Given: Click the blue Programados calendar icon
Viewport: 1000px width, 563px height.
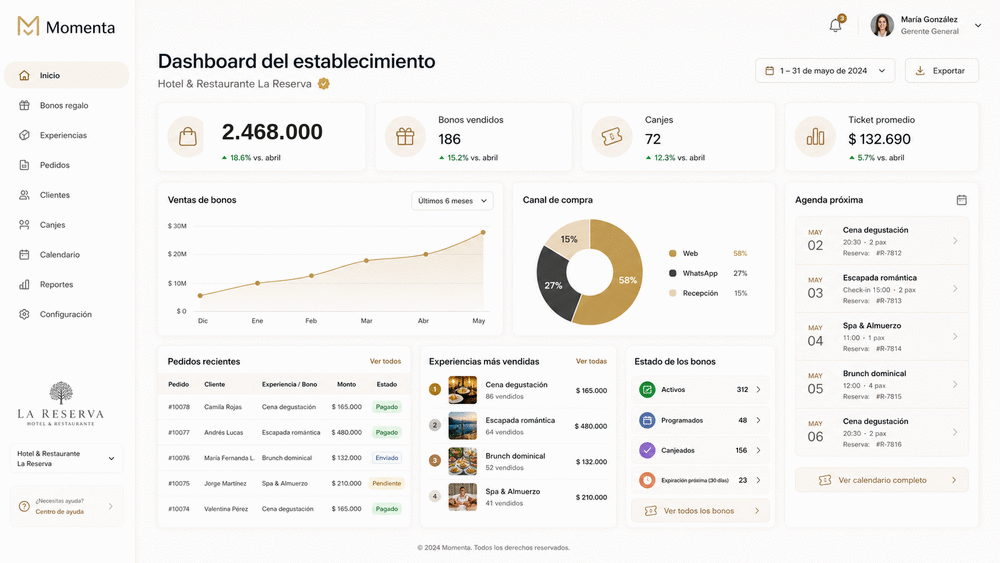Looking at the screenshot, I should point(647,420).
